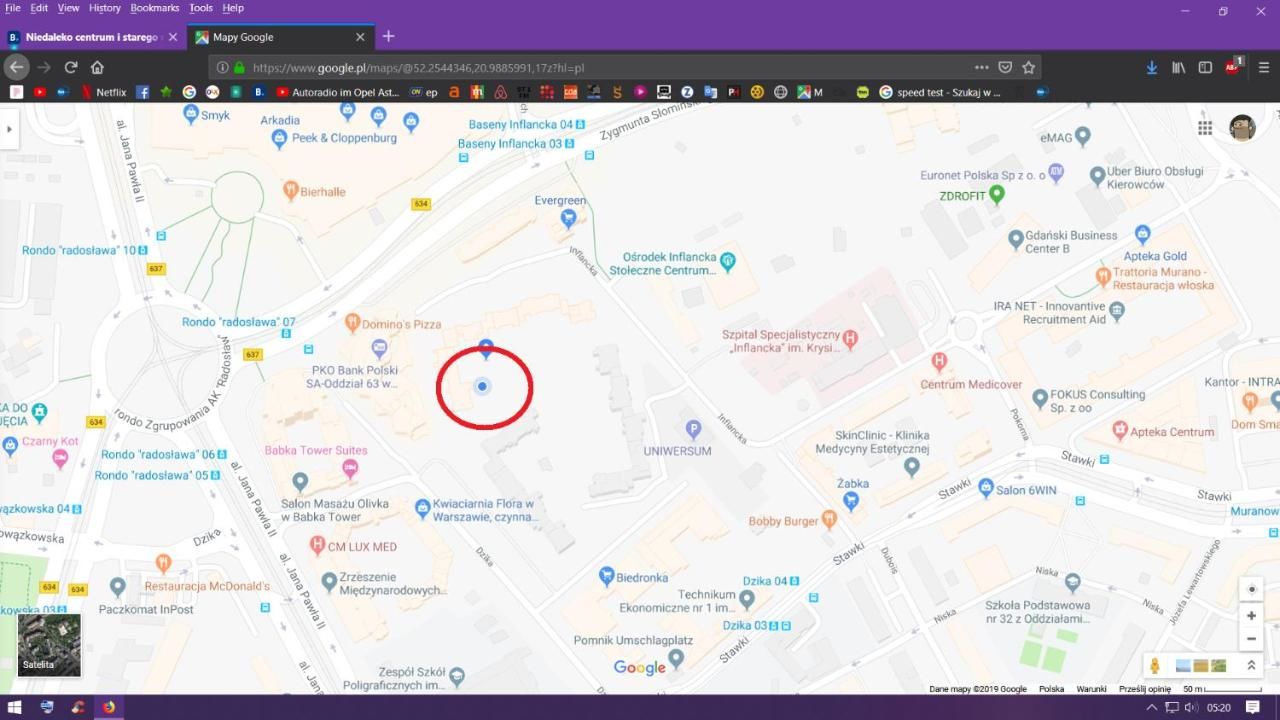This screenshot has width=1280, height=720.
Task: Select the ZDROFIT marker
Action: point(997,194)
